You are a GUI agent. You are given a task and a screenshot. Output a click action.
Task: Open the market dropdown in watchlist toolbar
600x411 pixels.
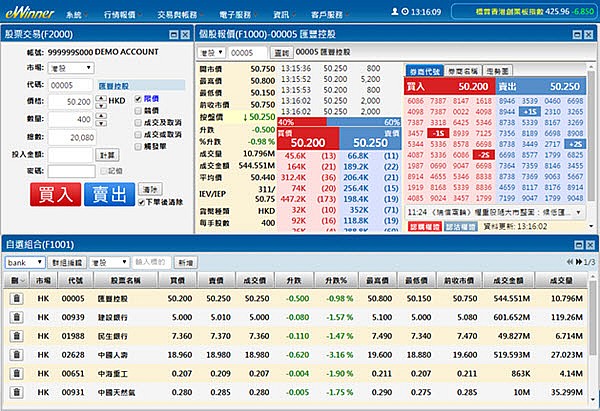tap(109, 263)
